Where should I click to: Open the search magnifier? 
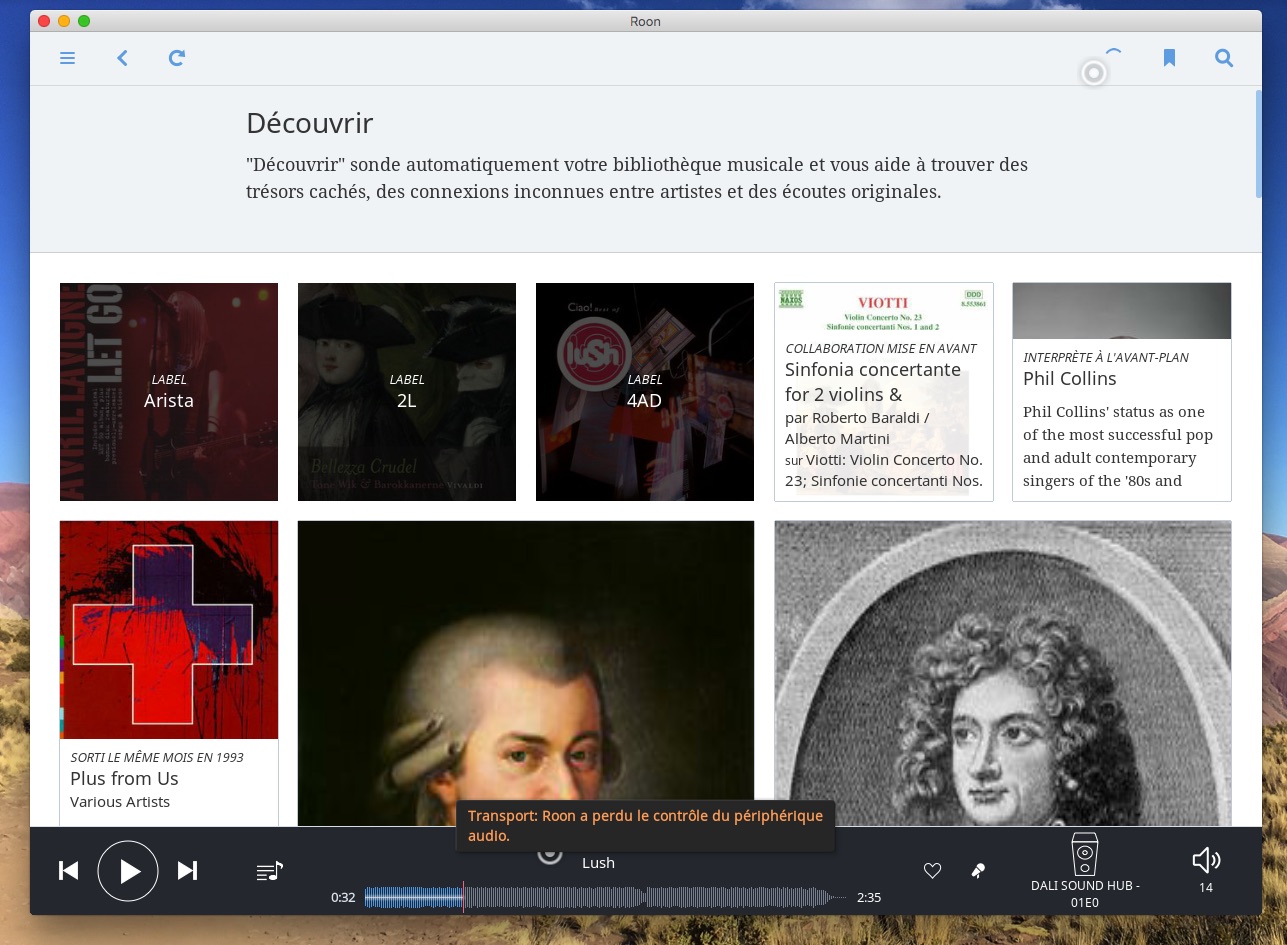tap(1224, 58)
